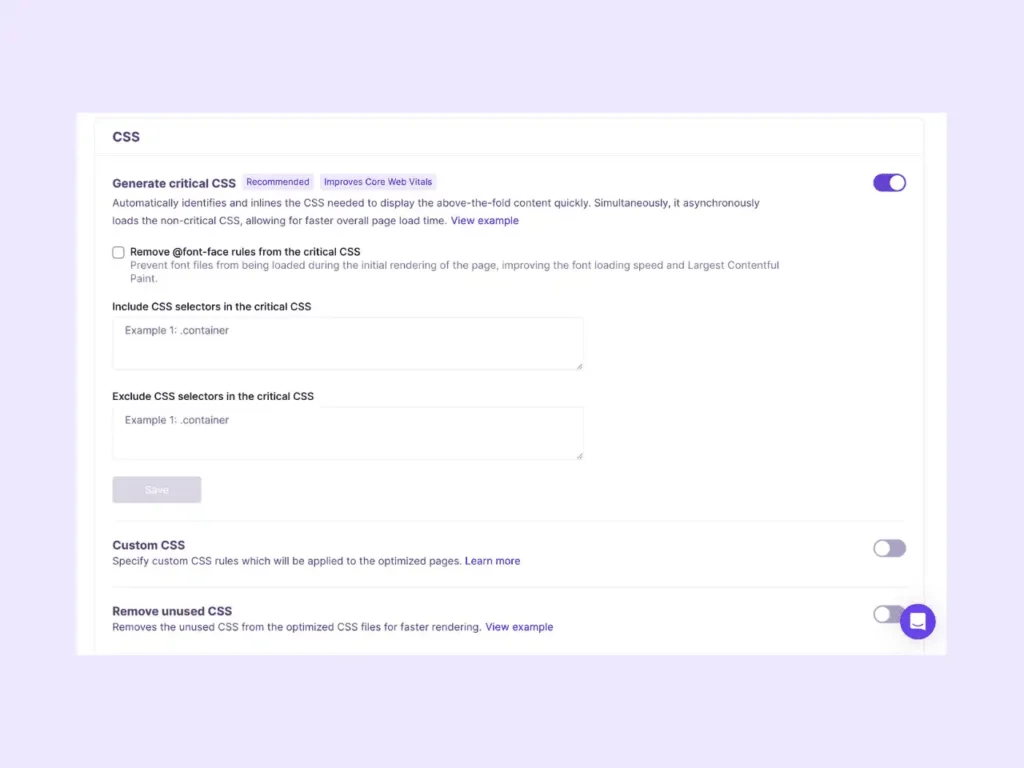Click the Custom CSS heading

[x=148, y=545]
